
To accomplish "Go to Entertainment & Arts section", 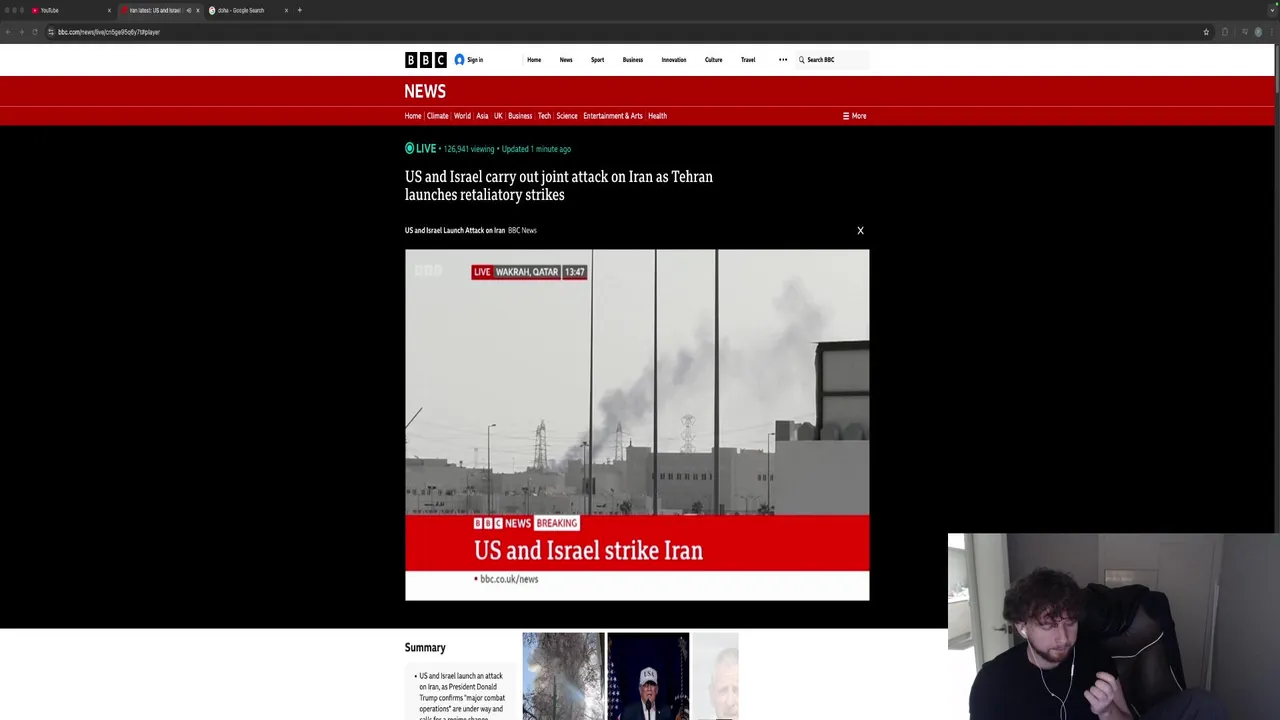I will pos(613,116).
